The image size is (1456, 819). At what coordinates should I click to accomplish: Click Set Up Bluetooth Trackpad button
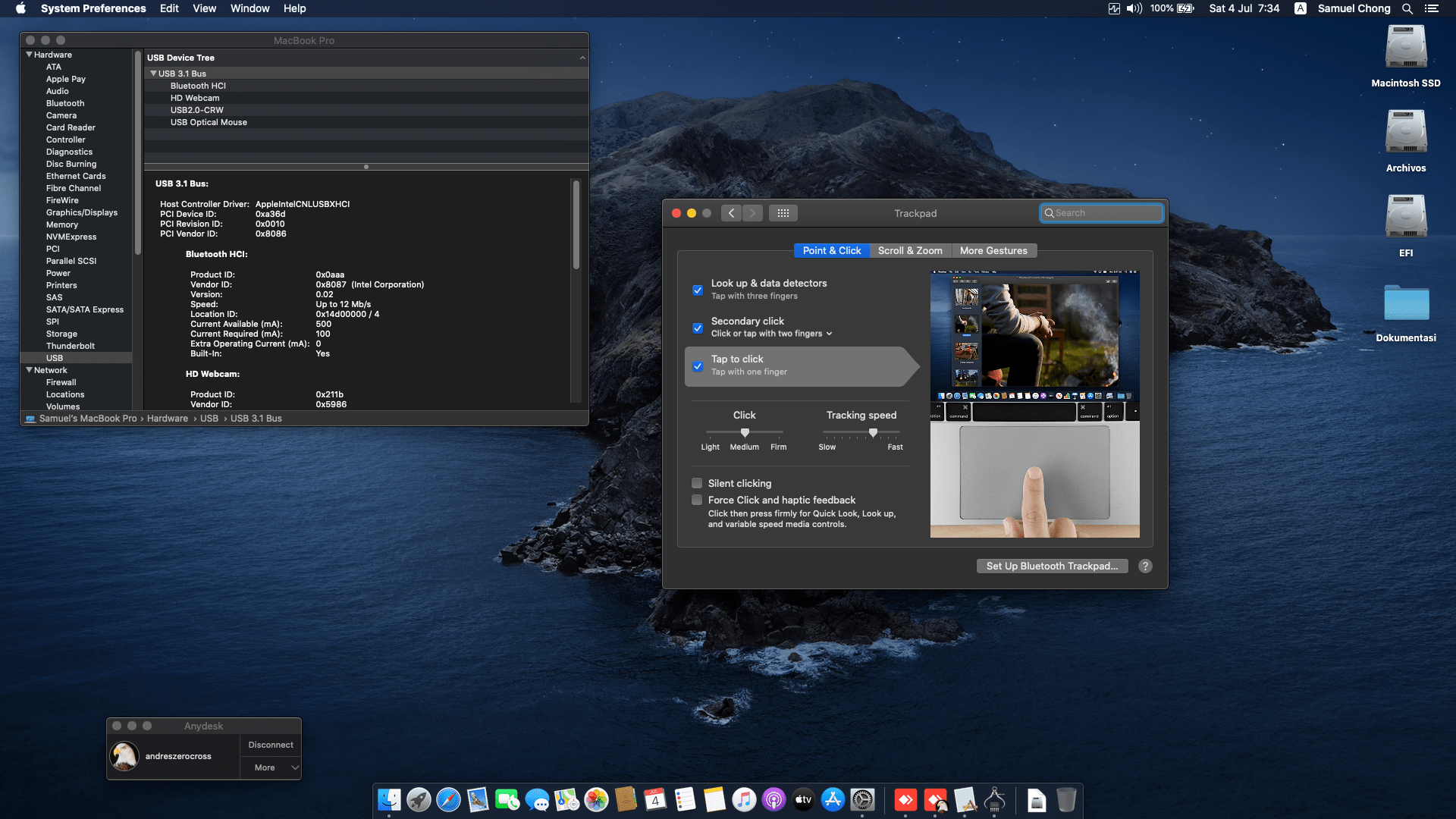tap(1052, 566)
